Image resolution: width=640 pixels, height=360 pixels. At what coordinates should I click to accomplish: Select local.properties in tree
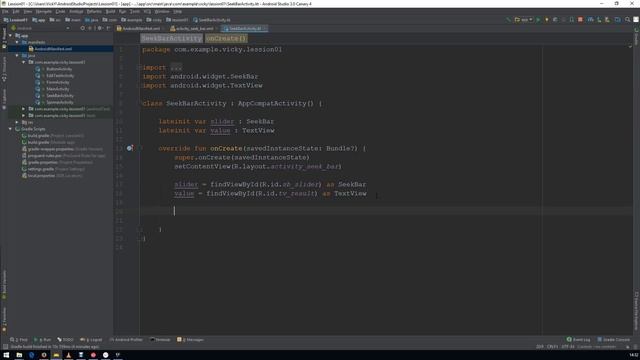(x=52, y=176)
